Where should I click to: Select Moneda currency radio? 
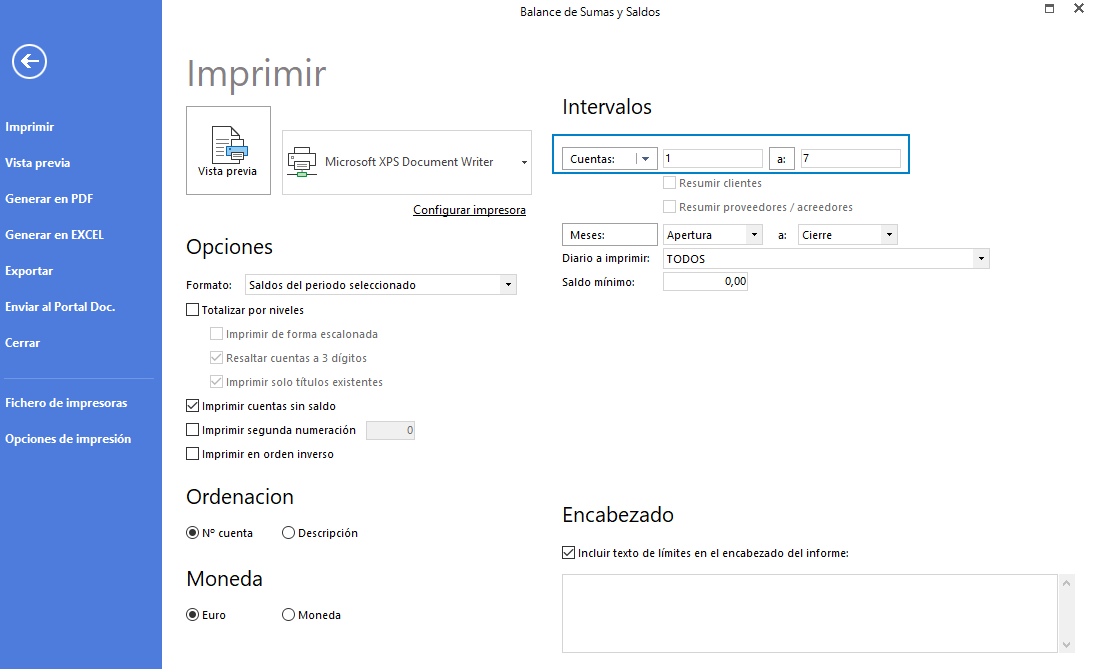289,615
